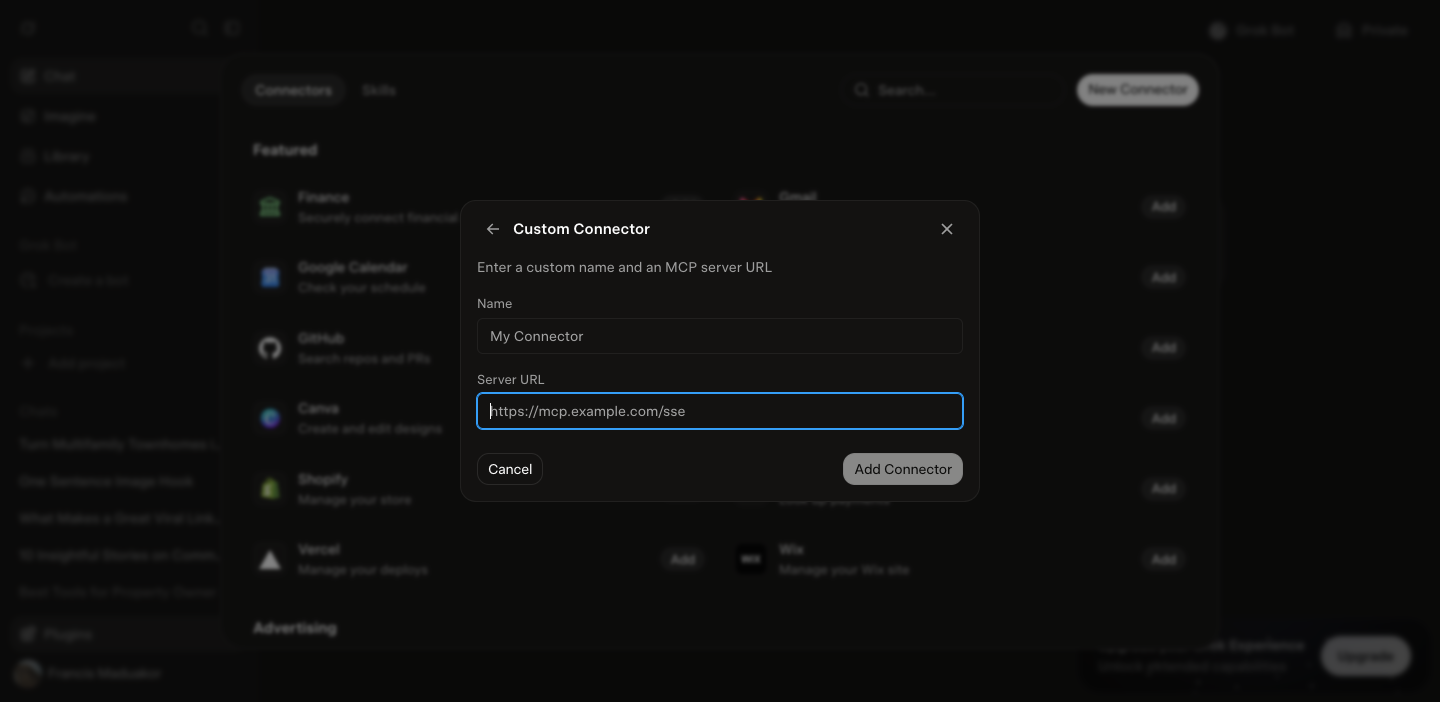1440x702 pixels.
Task: Confirm with the Add Connector button
Action: click(903, 469)
